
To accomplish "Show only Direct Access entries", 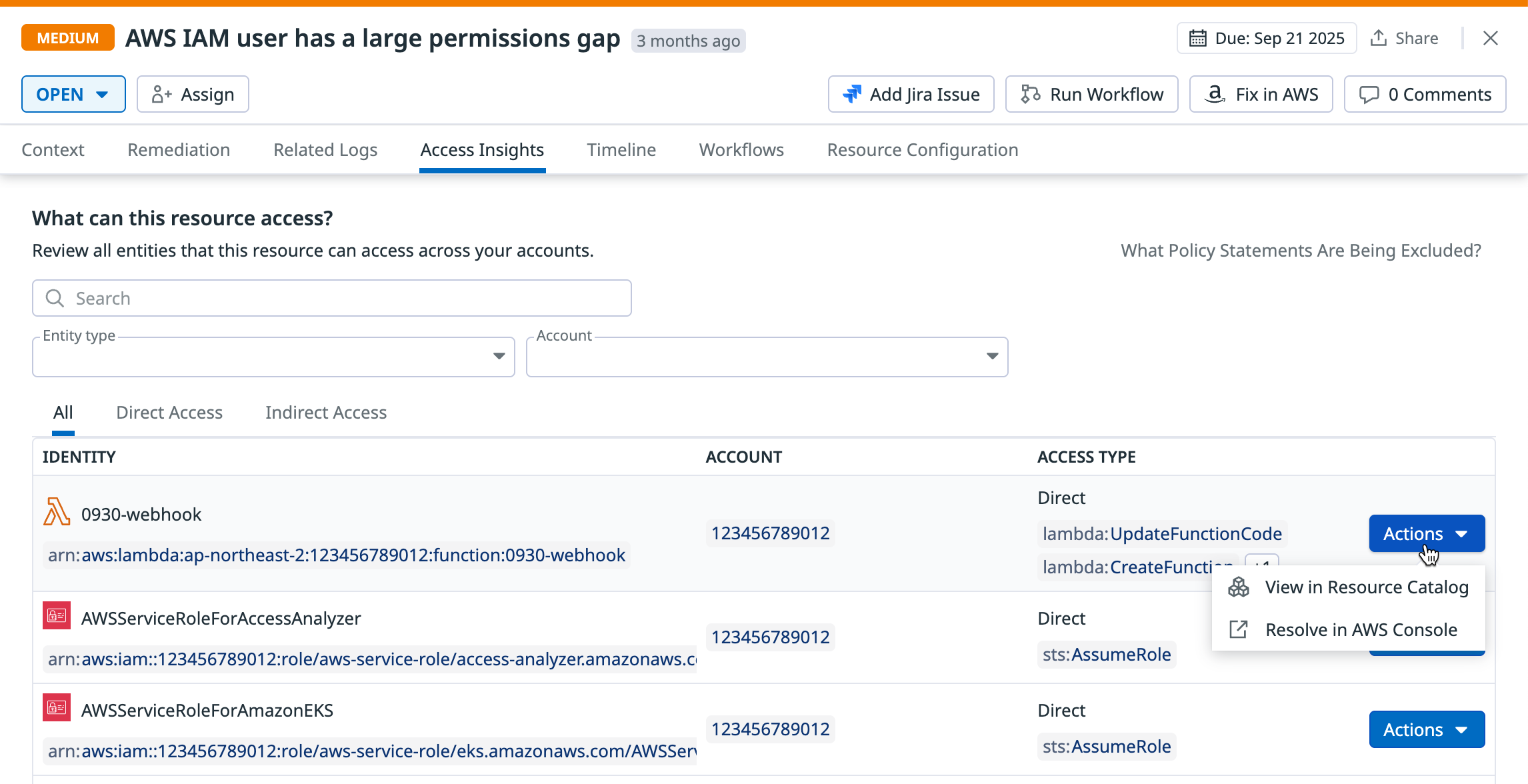I will [x=169, y=413].
